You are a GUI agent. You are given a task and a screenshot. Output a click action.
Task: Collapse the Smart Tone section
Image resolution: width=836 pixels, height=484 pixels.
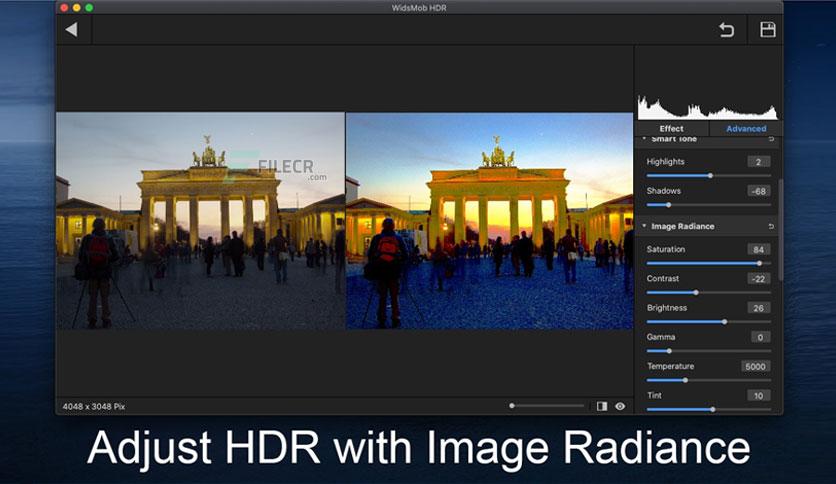tap(644, 139)
